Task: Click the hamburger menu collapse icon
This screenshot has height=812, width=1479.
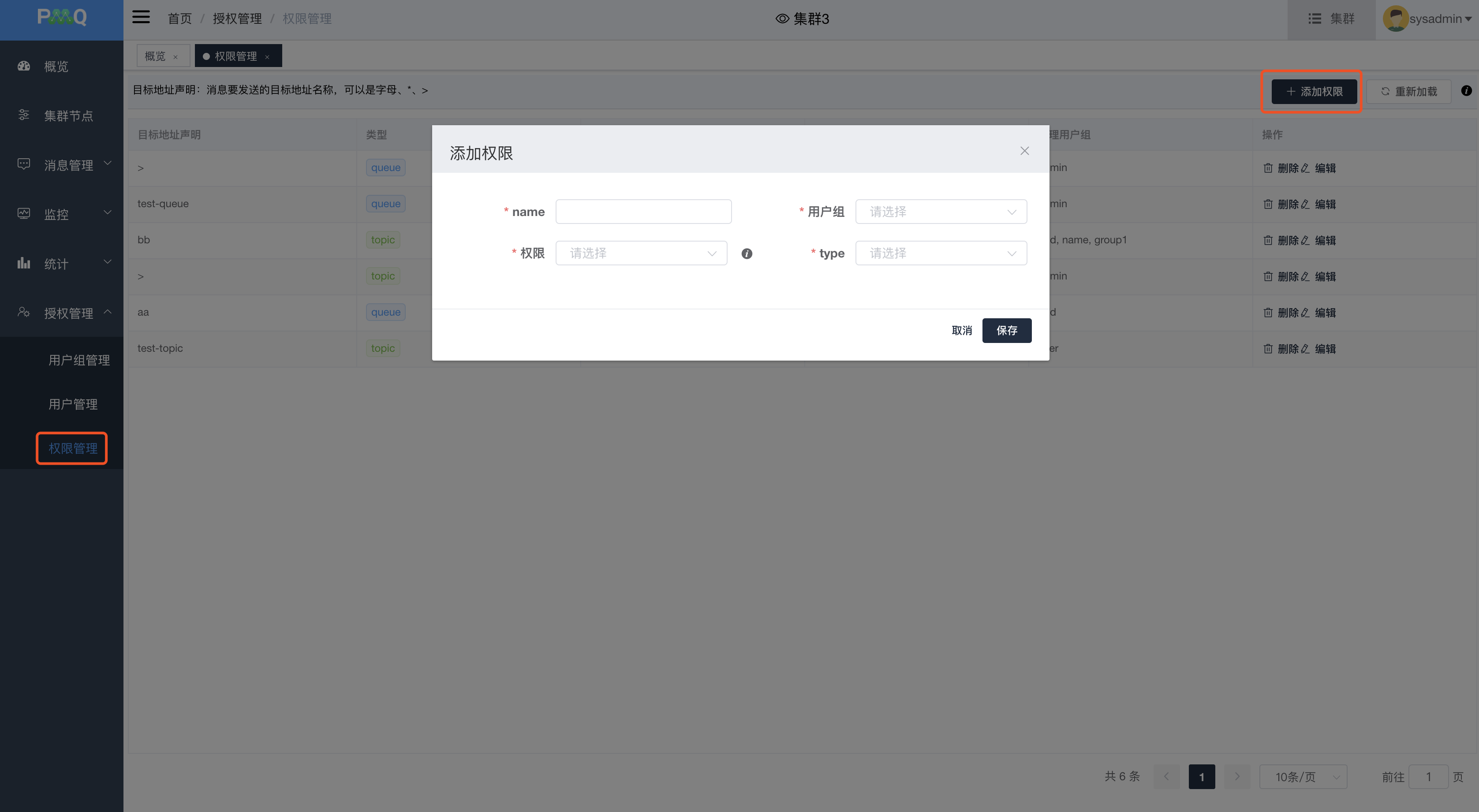Action: coord(141,18)
